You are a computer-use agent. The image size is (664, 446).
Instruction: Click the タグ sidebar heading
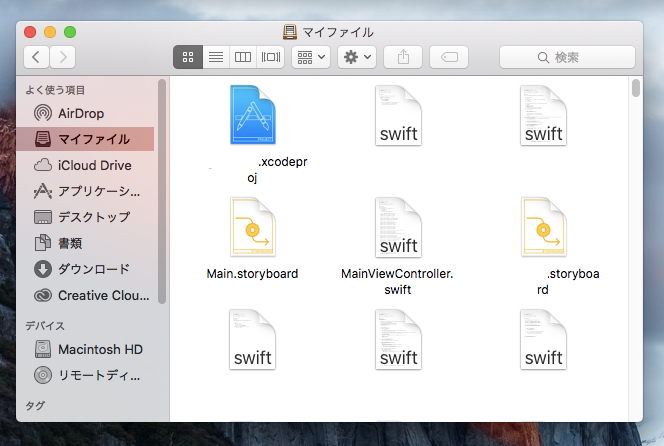coord(35,405)
